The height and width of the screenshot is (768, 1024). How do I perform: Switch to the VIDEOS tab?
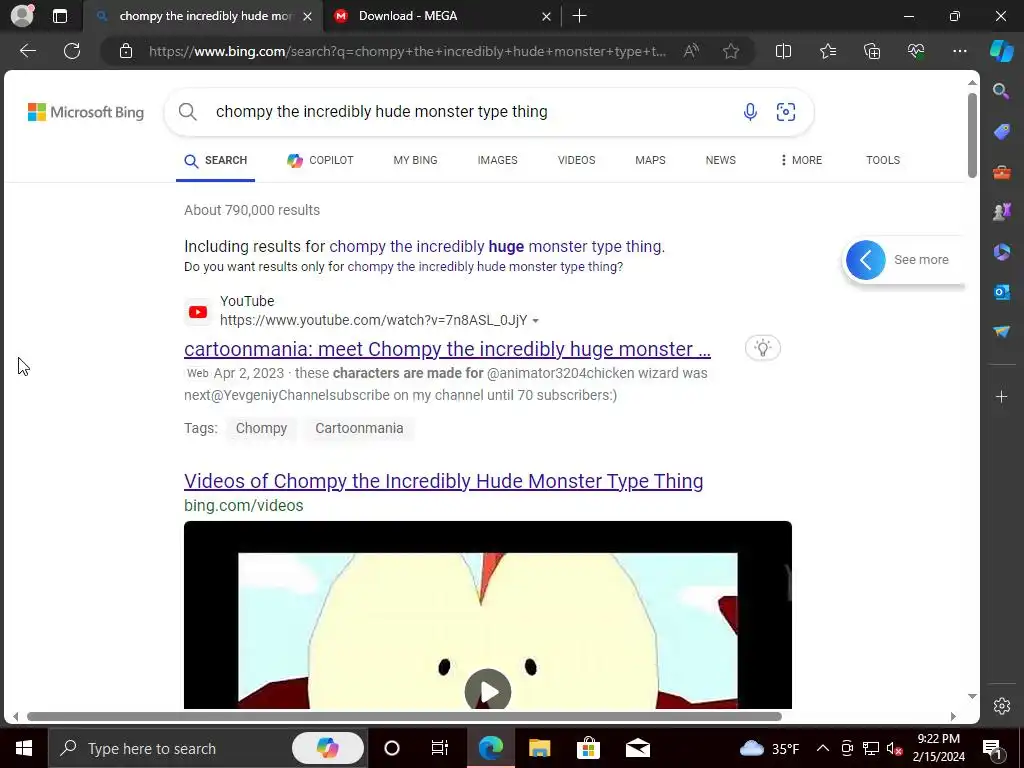click(576, 160)
